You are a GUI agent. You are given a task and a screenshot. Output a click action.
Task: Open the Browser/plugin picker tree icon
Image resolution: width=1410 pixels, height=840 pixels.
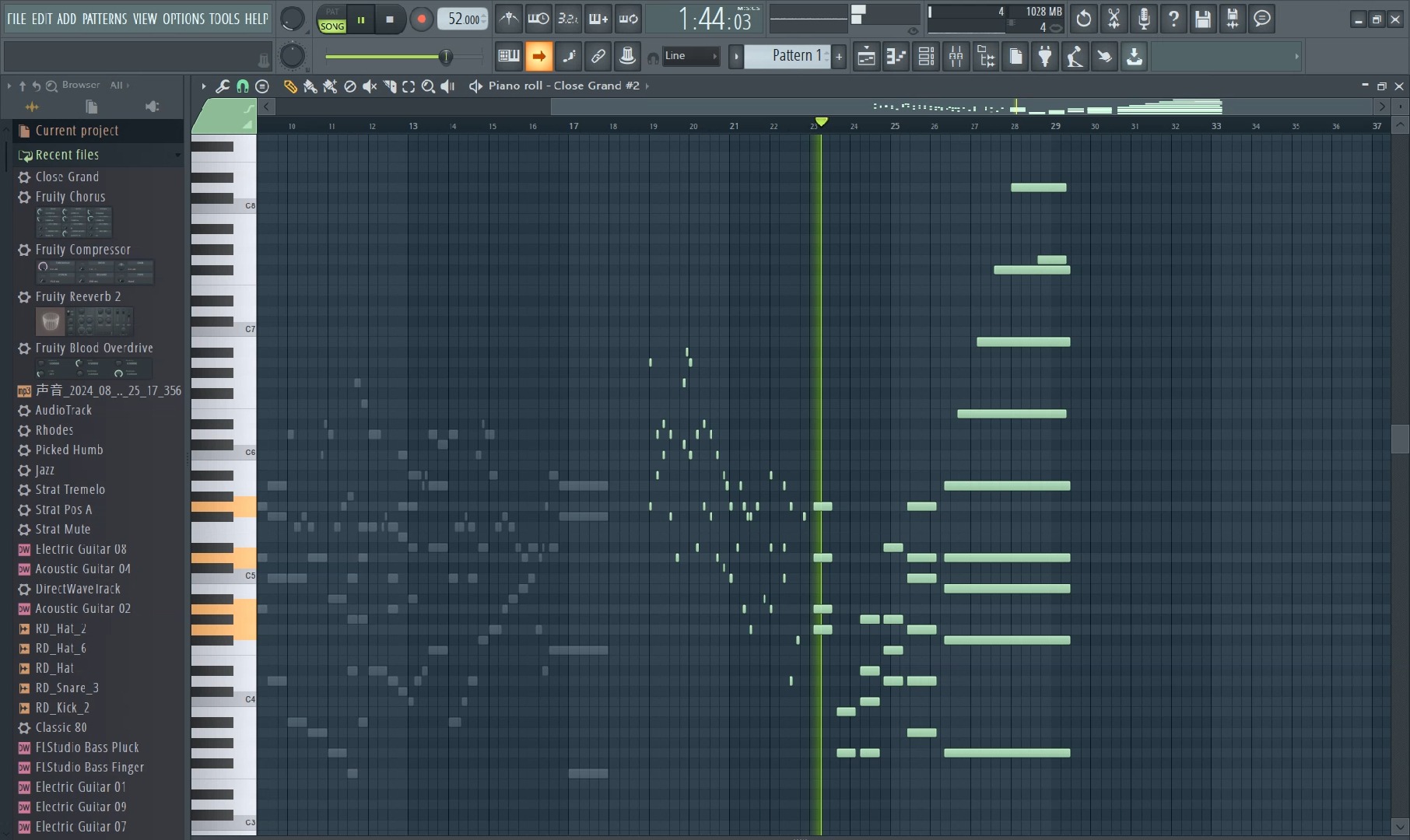[x=986, y=56]
